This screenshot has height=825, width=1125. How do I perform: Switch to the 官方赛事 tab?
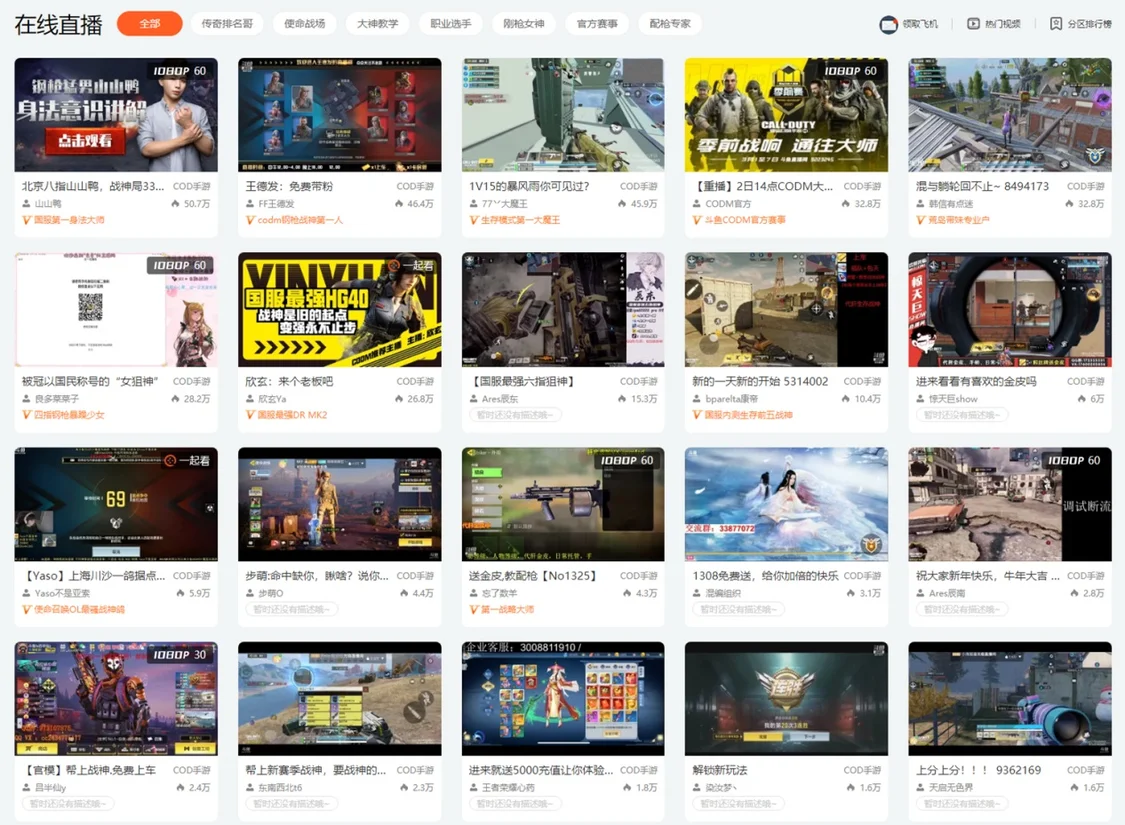[x=597, y=24]
